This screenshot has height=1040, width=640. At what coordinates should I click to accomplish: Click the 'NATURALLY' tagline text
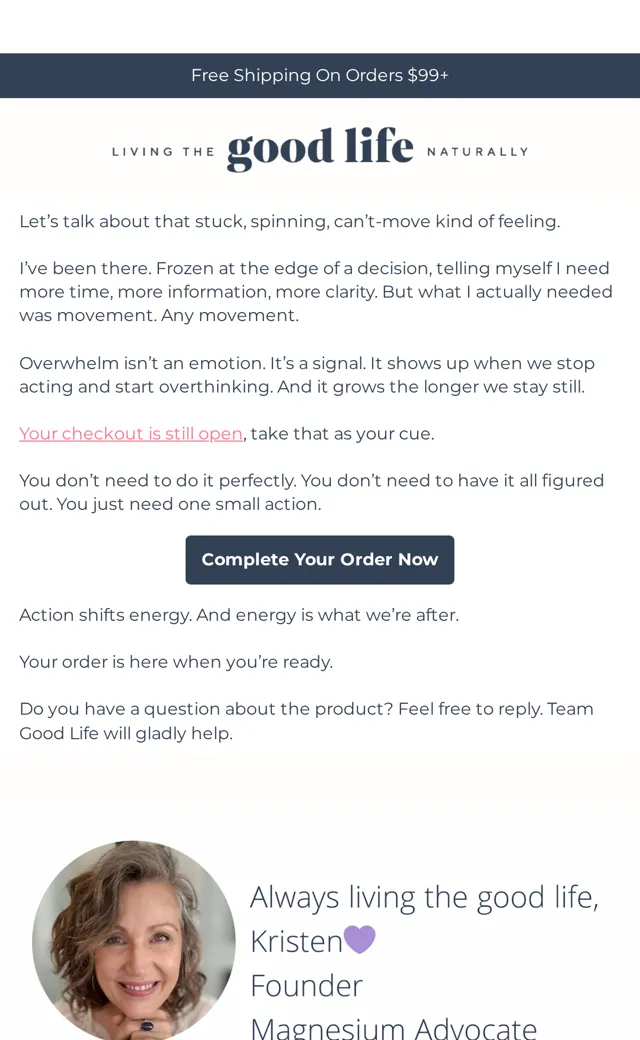[478, 152]
